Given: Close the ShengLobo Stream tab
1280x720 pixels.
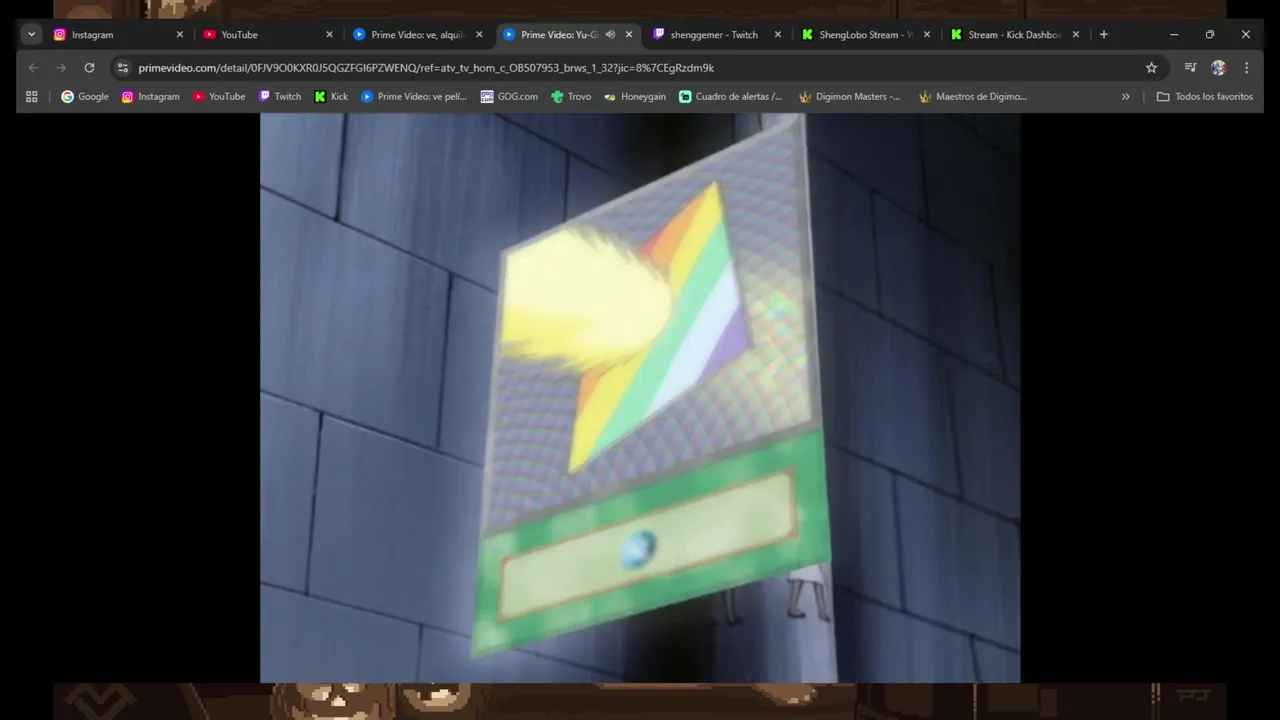Looking at the screenshot, I should (927, 34).
